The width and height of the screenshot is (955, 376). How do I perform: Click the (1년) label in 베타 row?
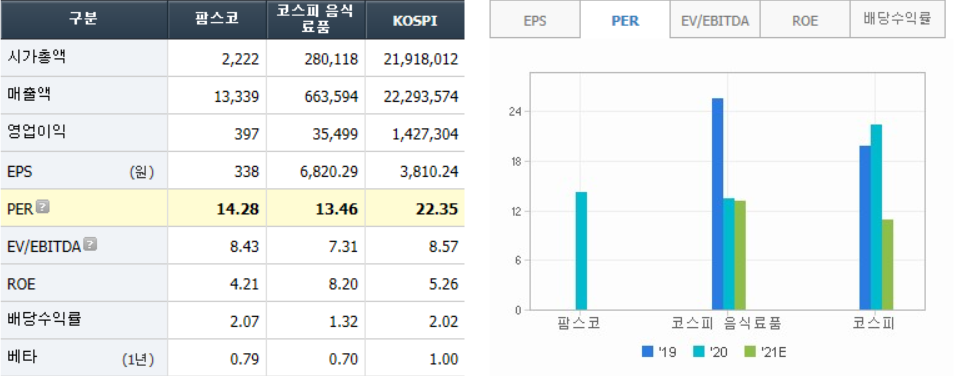pyautogui.click(x=138, y=360)
